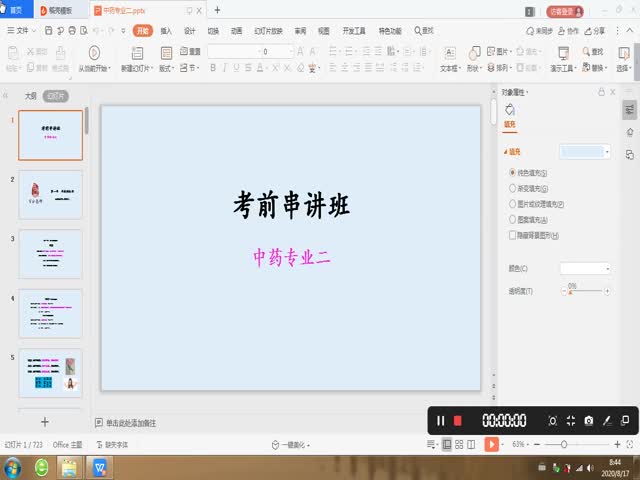Switch to outline view in left pane

31,96
